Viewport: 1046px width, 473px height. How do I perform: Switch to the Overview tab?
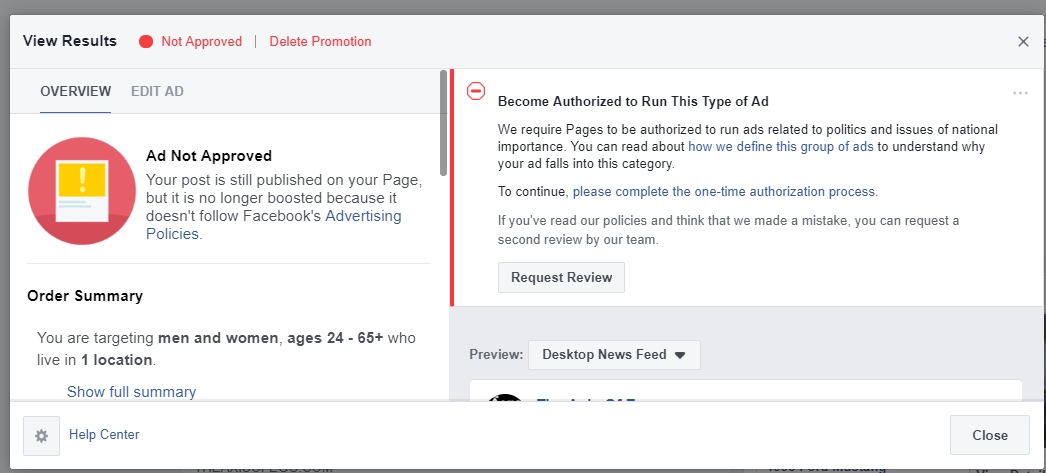(x=75, y=92)
